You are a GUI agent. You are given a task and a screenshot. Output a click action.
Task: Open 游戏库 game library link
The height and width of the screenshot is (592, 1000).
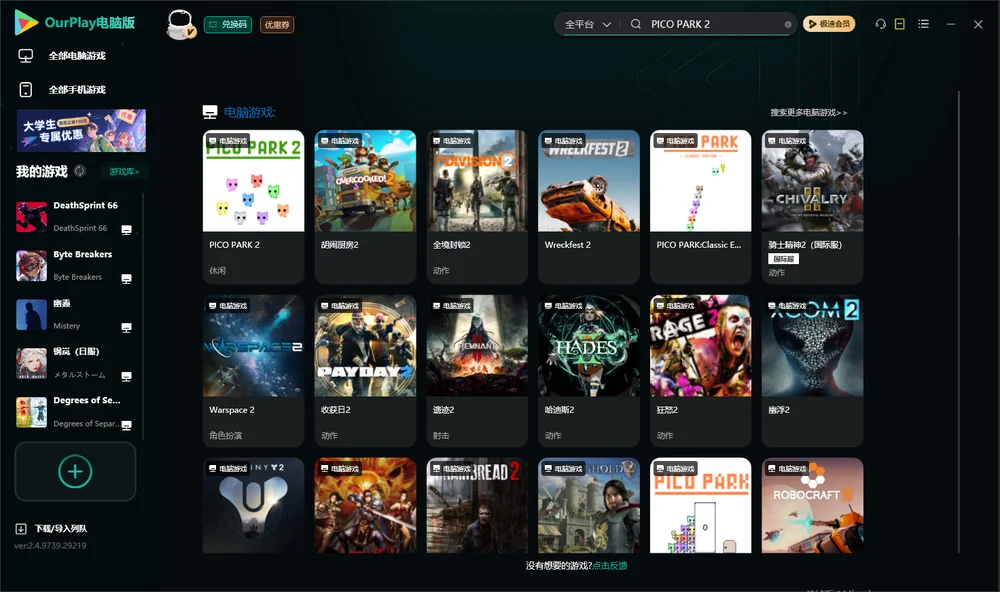tap(124, 172)
